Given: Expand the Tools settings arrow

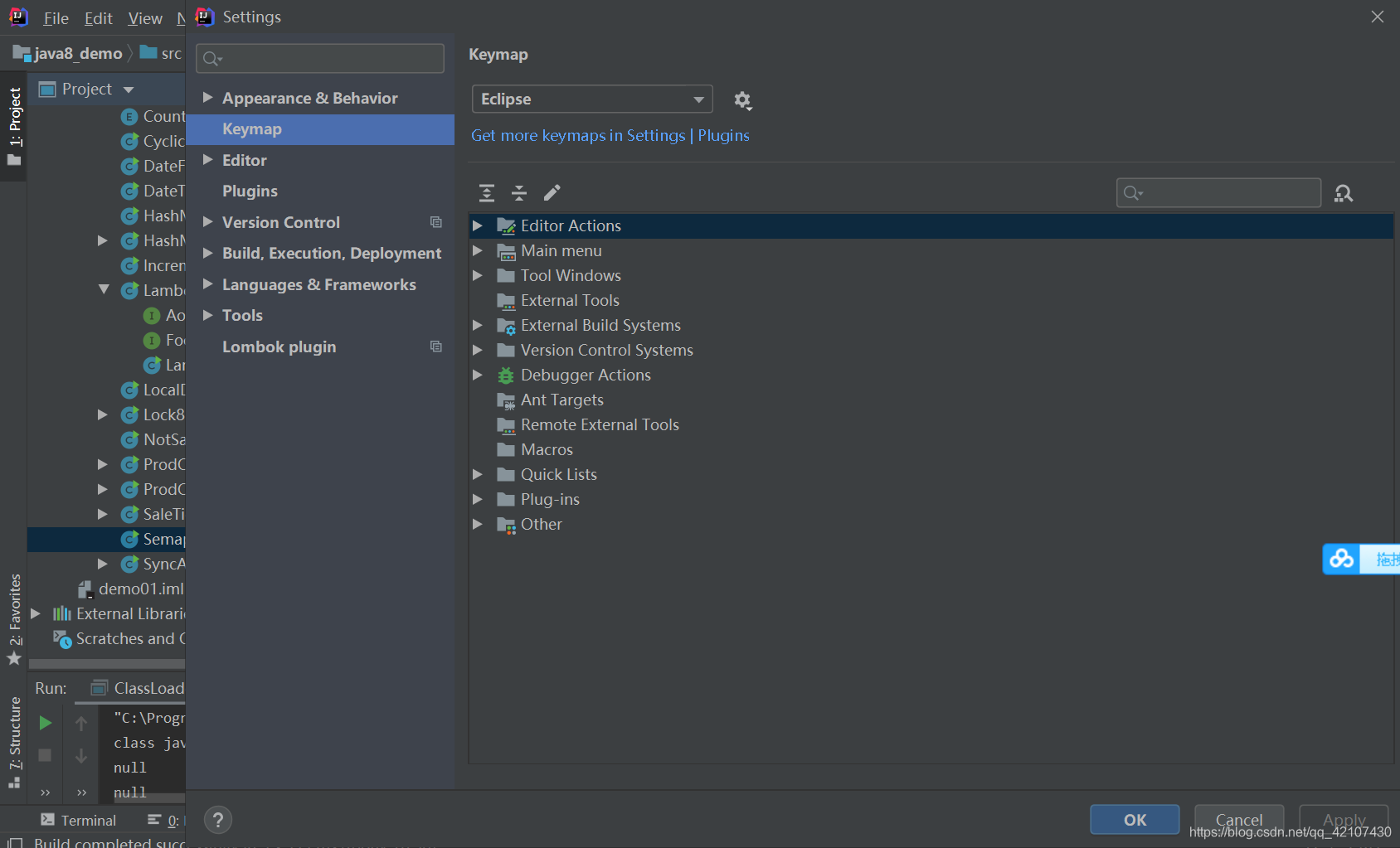Looking at the screenshot, I should coord(207,315).
